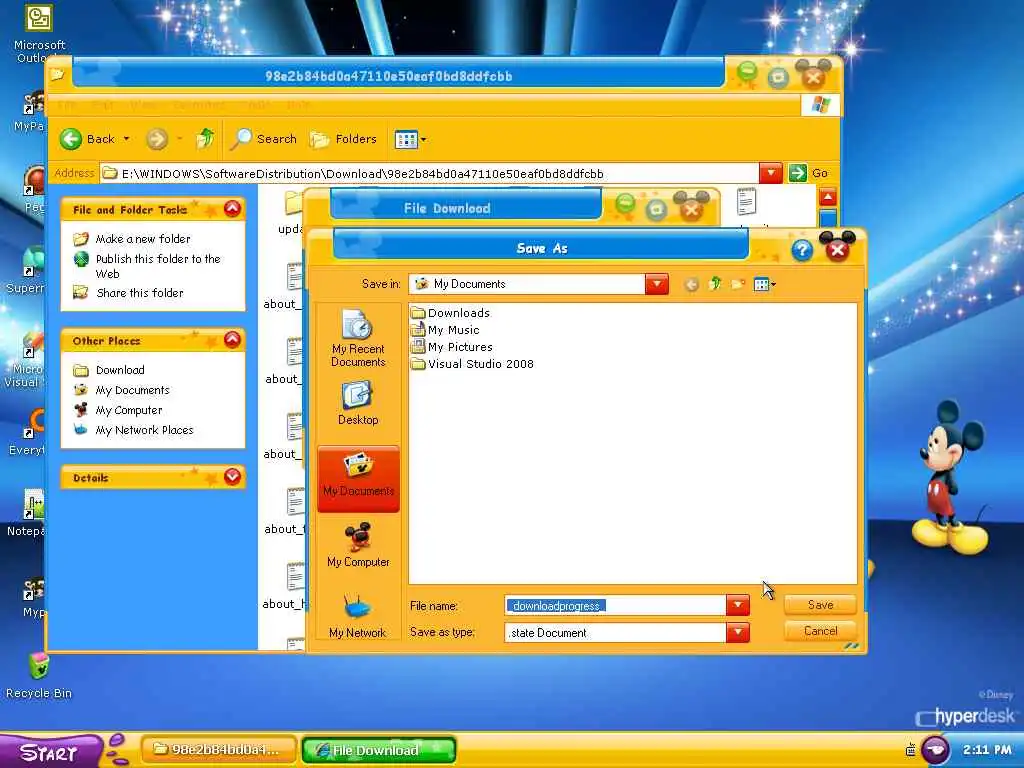
Task: Select the My Pictures folder
Action: [x=452, y=347]
